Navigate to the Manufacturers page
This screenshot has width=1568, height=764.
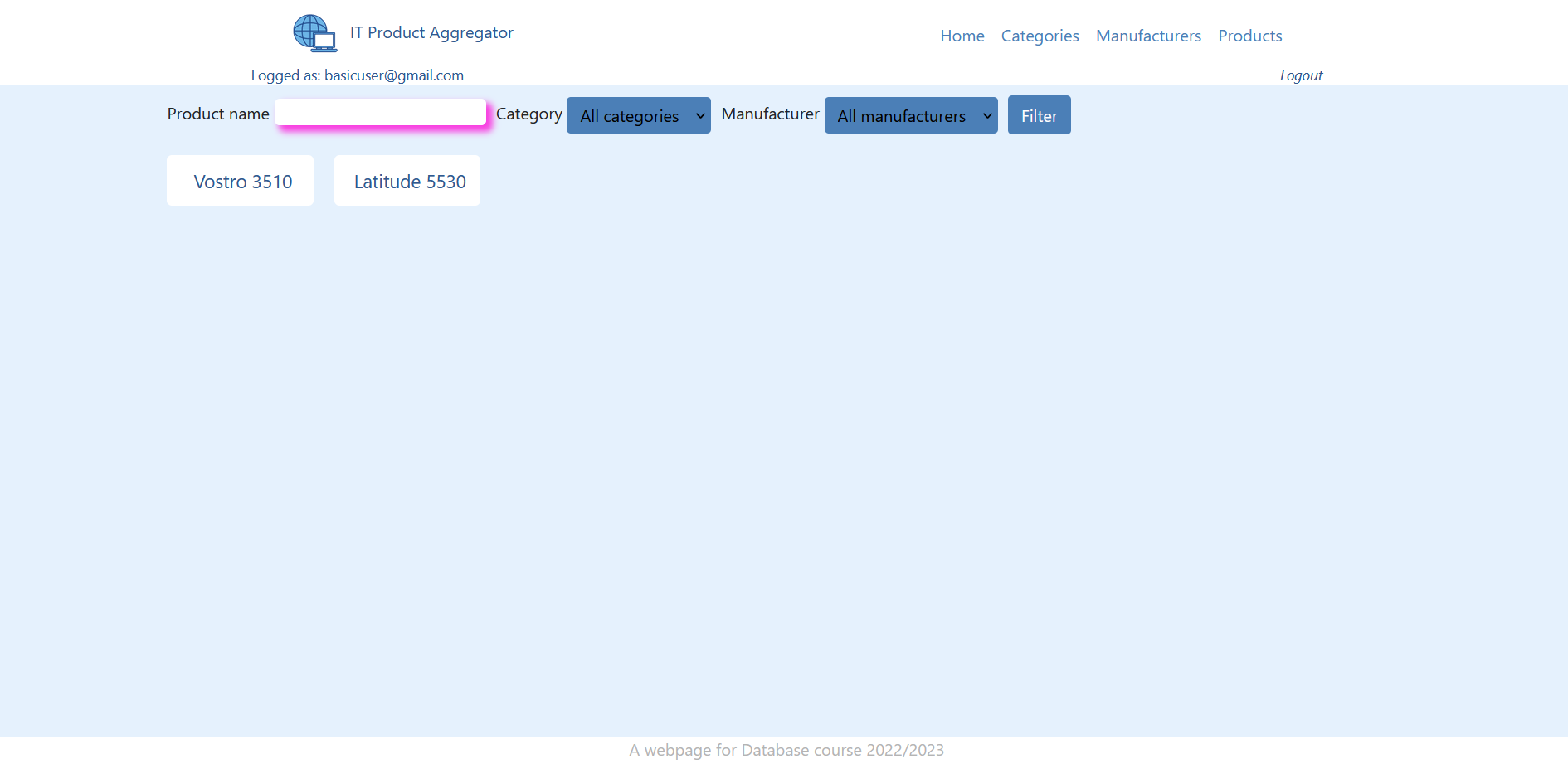[1148, 36]
